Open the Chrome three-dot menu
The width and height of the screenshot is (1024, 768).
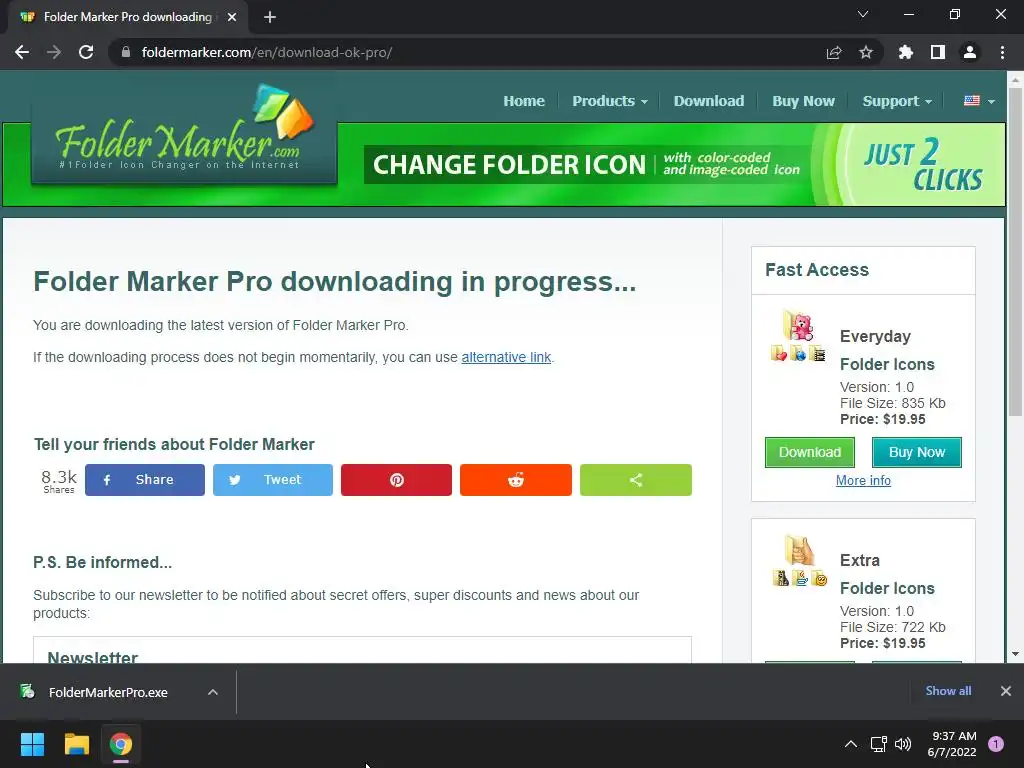1002,52
